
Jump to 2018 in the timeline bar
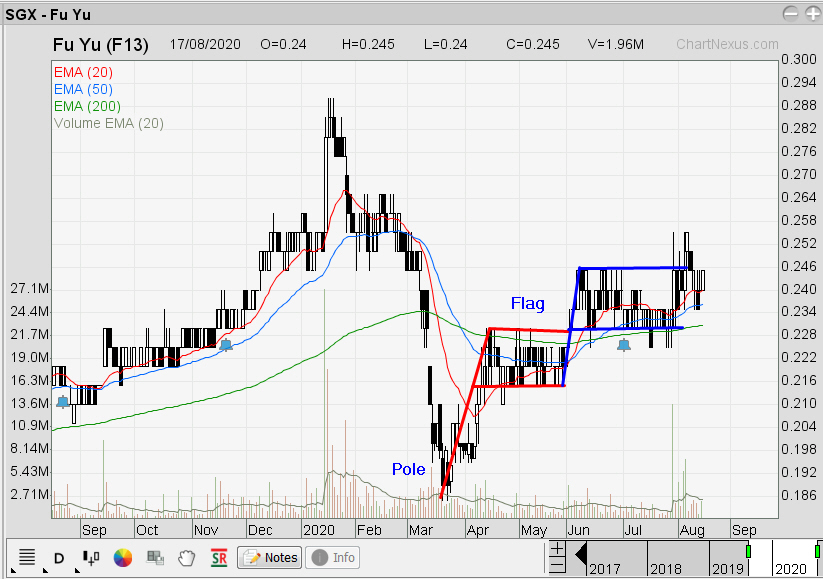click(666, 569)
